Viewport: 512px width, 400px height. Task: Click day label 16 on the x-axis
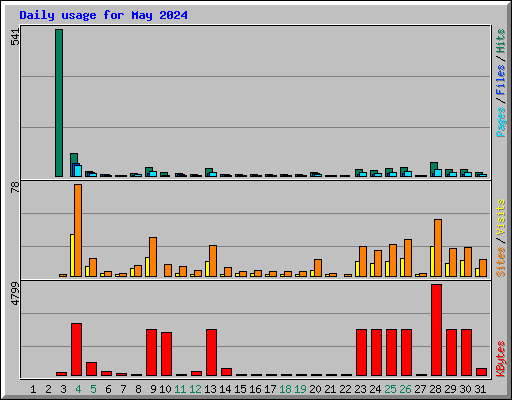[x=255, y=389]
